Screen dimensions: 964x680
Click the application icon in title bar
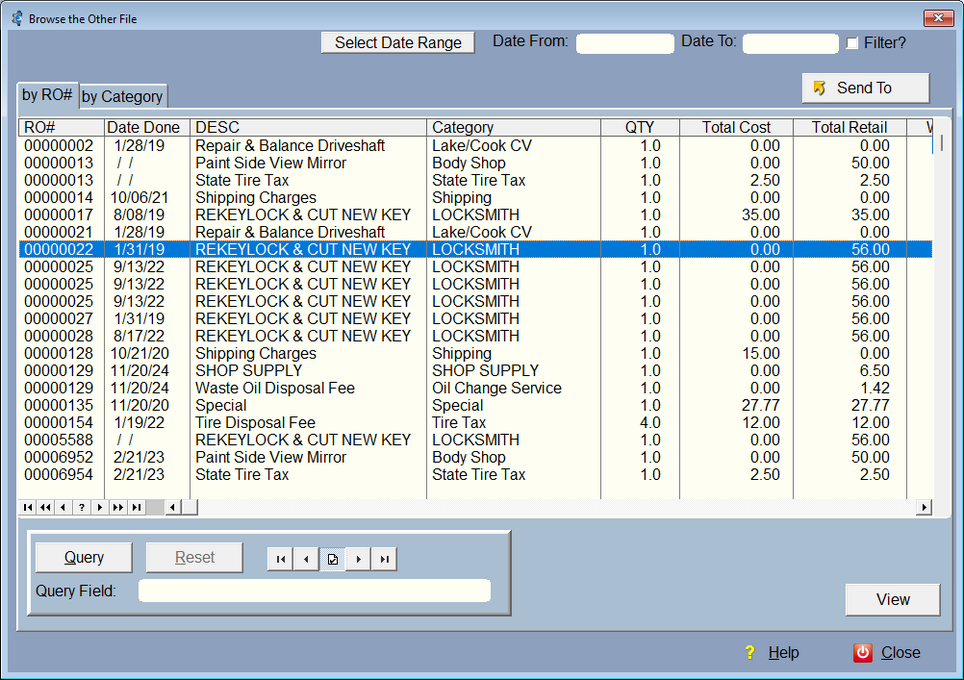tap(17, 18)
